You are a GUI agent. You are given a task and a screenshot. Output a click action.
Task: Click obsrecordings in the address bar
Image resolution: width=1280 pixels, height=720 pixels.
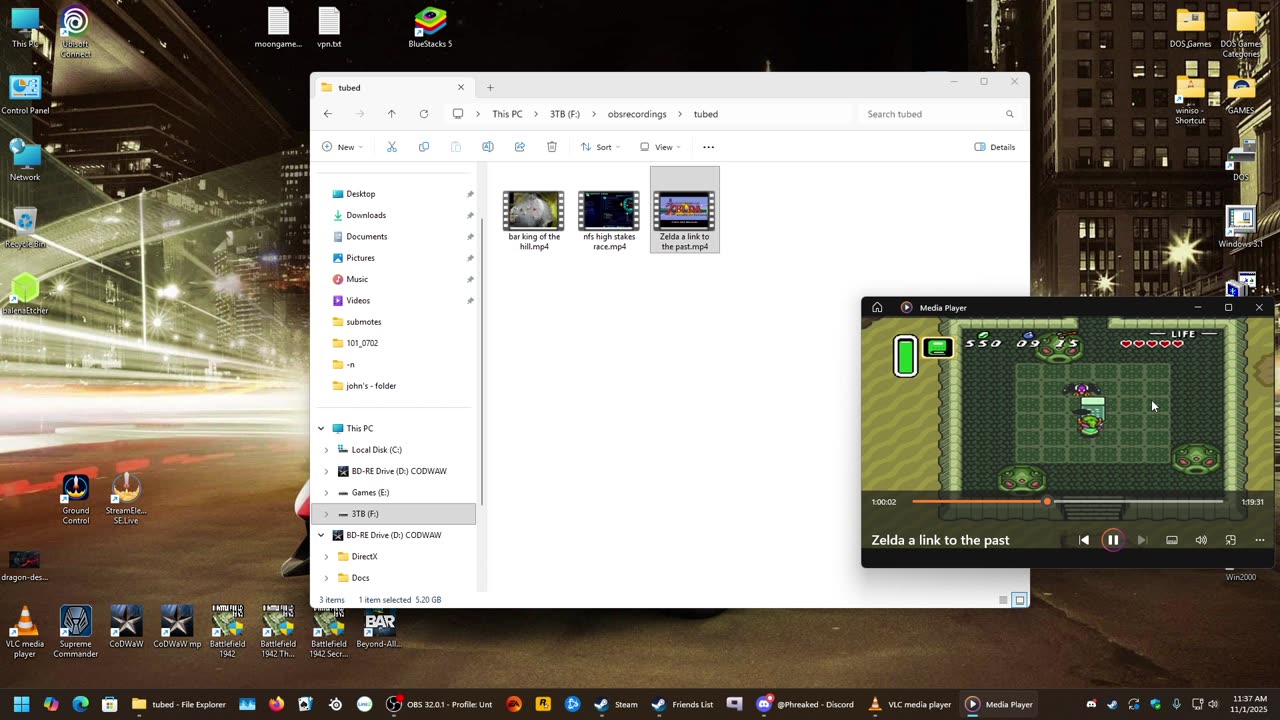point(637,114)
